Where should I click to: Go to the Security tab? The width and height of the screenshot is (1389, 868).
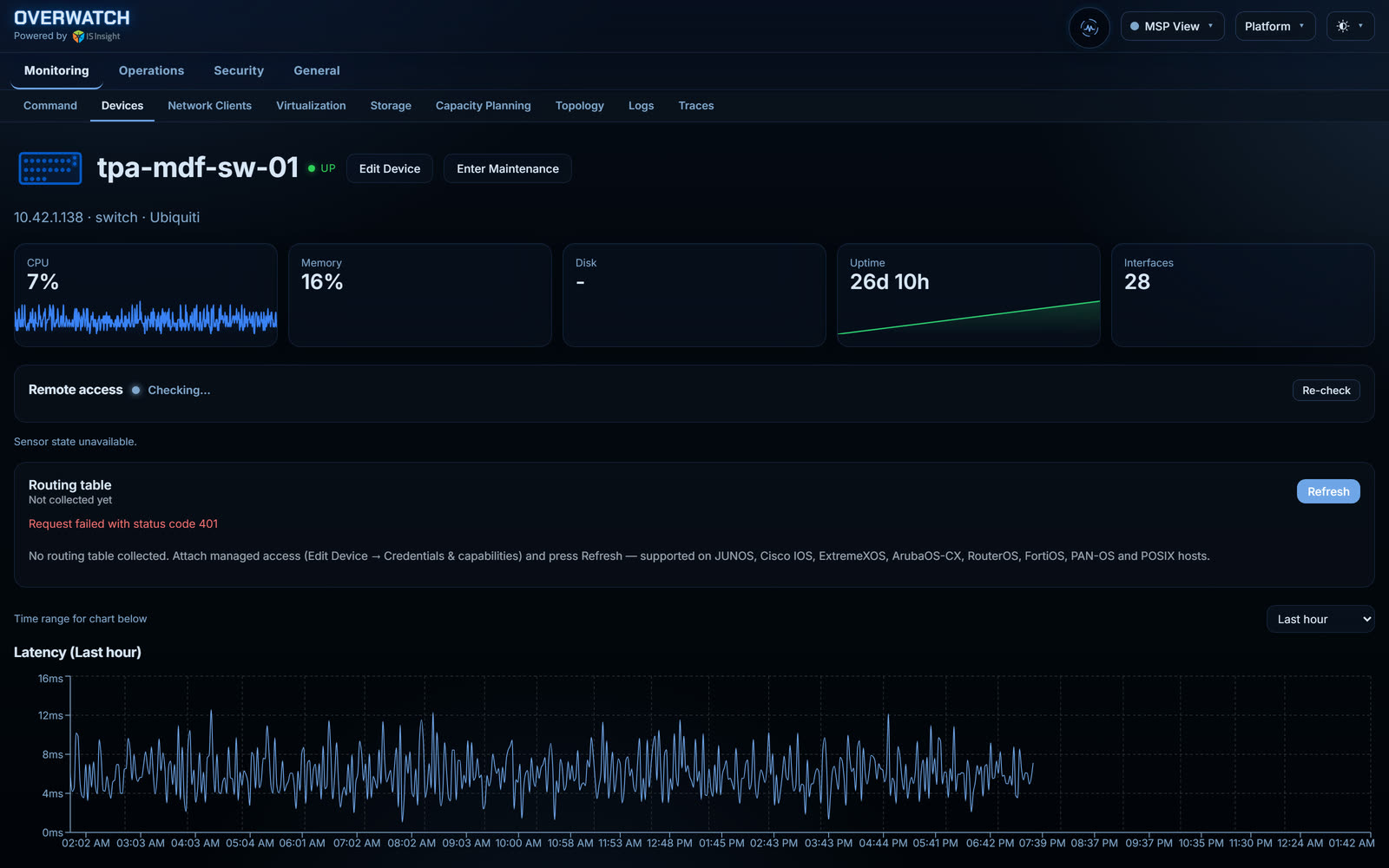(x=239, y=70)
